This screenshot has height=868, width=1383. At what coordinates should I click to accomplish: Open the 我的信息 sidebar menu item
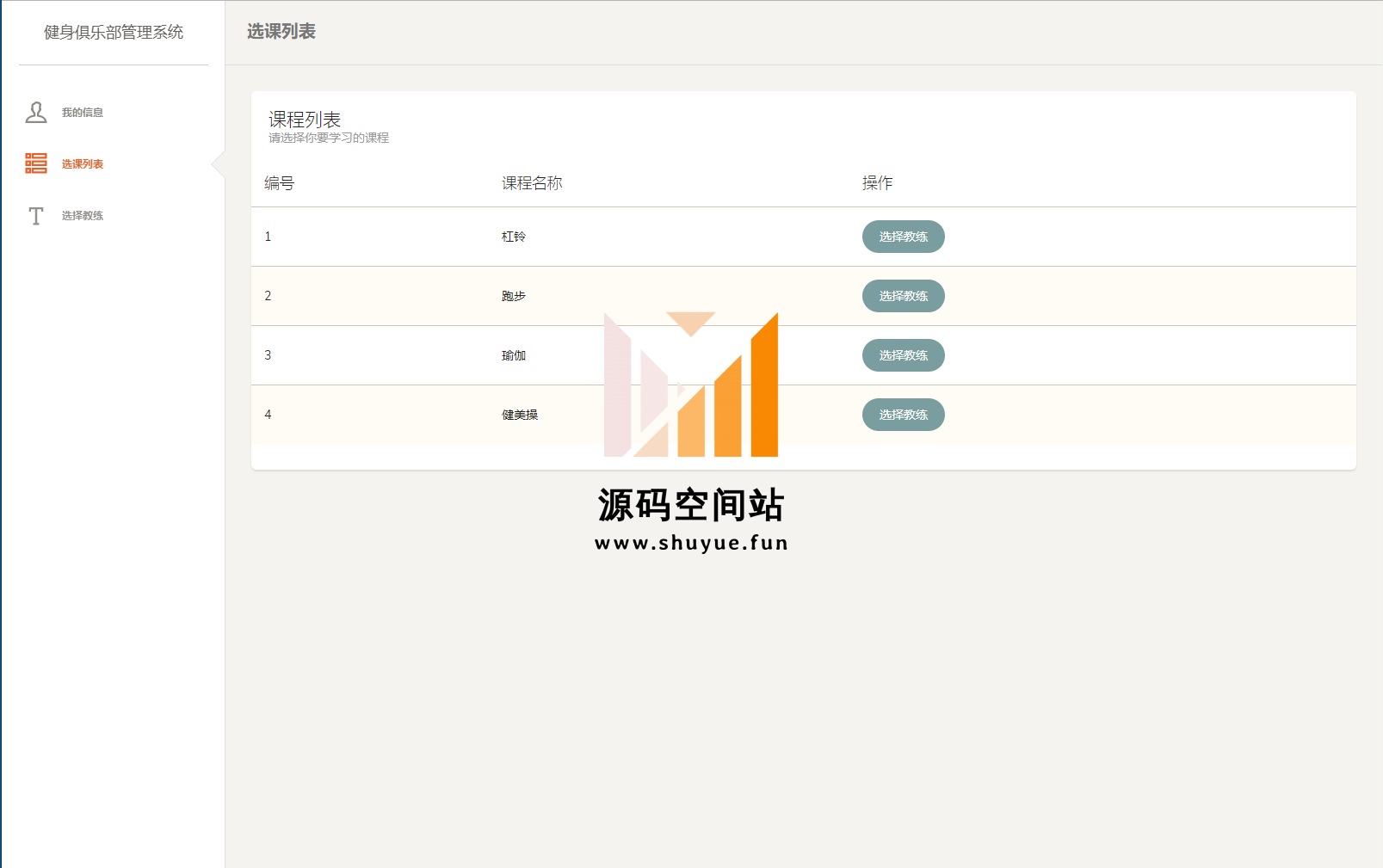pos(113,113)
